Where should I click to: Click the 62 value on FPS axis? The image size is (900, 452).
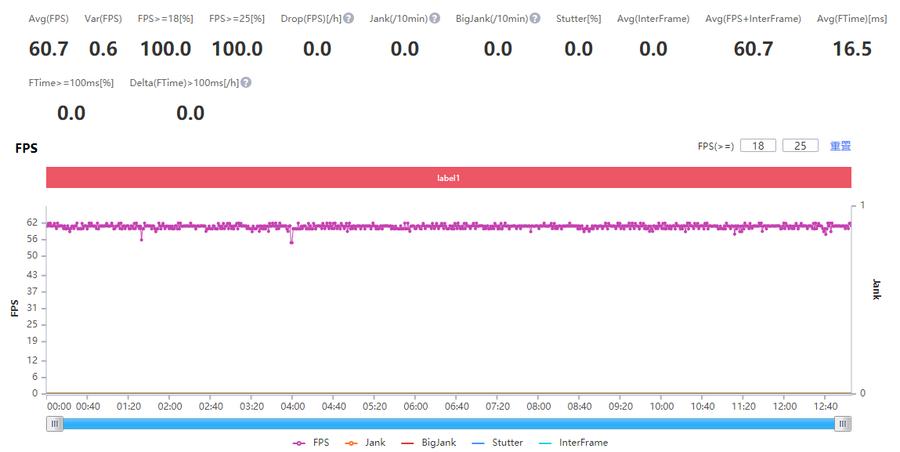click(32, 222)
